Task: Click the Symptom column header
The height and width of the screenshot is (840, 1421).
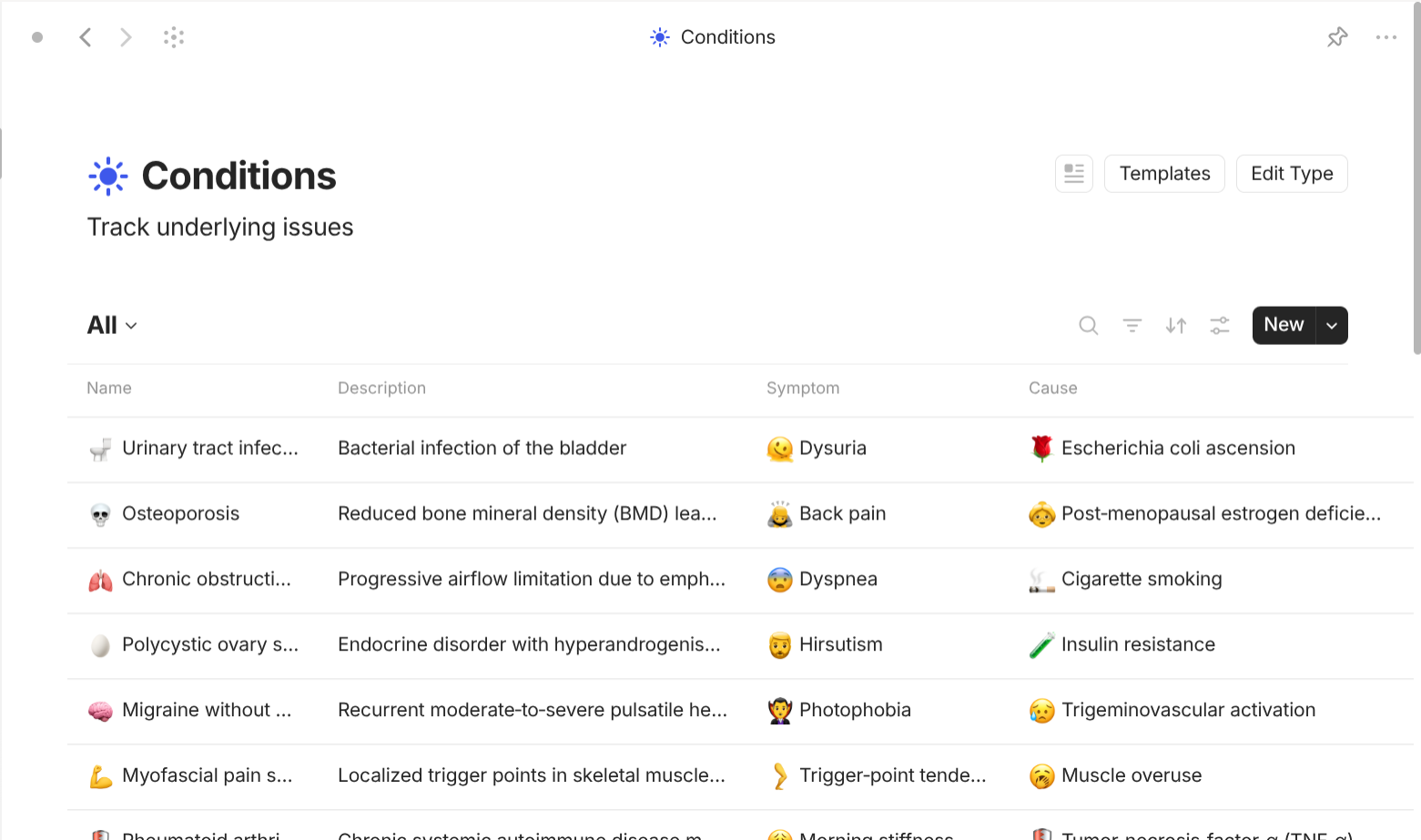Action: coord(803,388)
